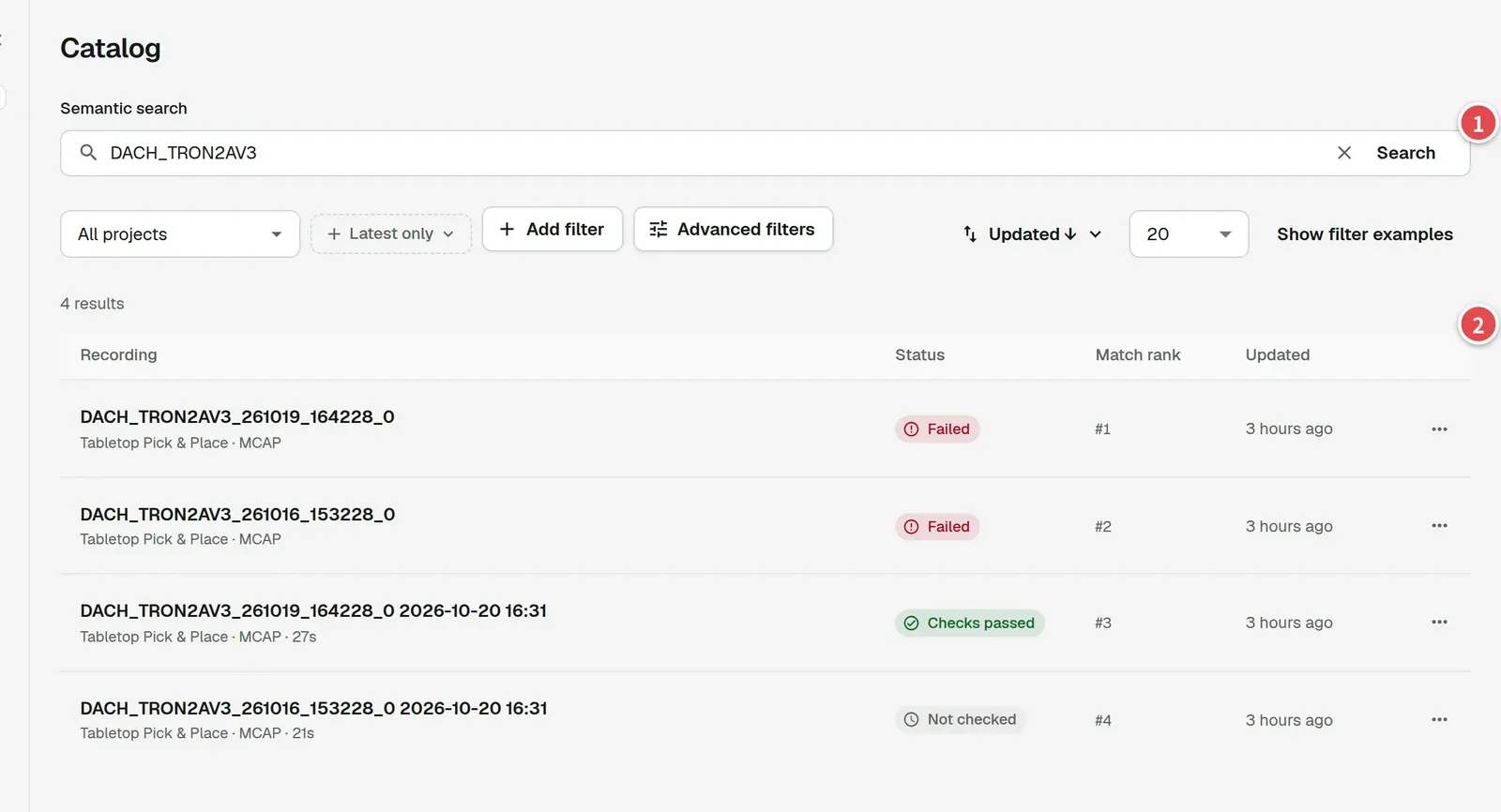Open recording DACH_TRON2AV3_261019_164228_0 ranked #1
1501x812 pixels.
tap(237, 416)
